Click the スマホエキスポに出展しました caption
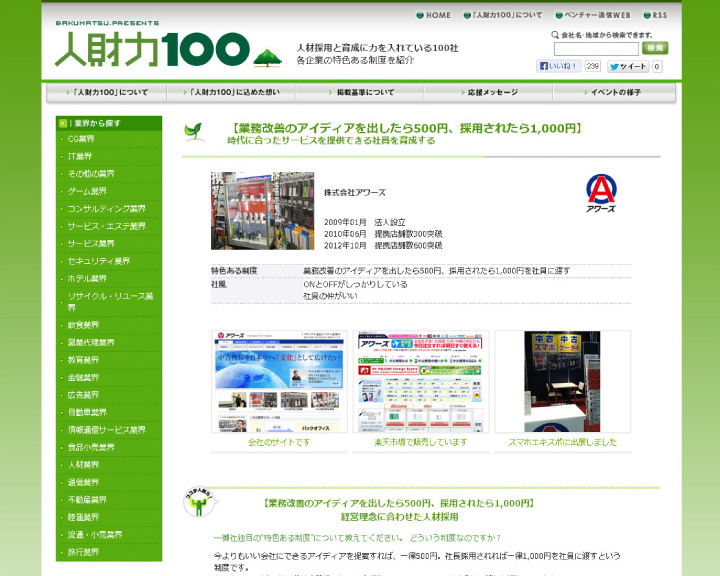Image resolution: width=720 pixels, height=576 pixels. click(562, 442)
